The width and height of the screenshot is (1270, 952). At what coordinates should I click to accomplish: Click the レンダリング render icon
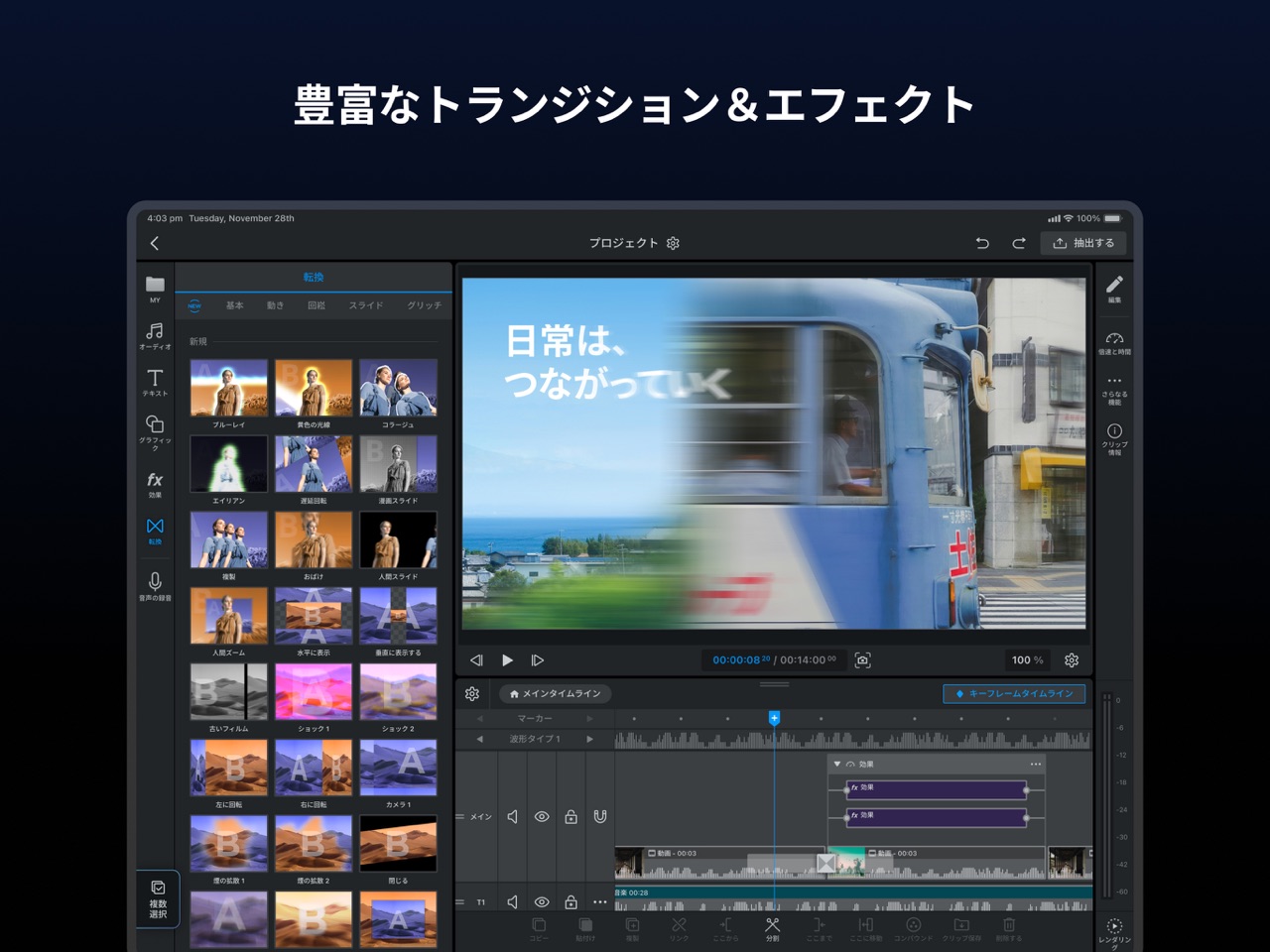(x=1114, y=932)
